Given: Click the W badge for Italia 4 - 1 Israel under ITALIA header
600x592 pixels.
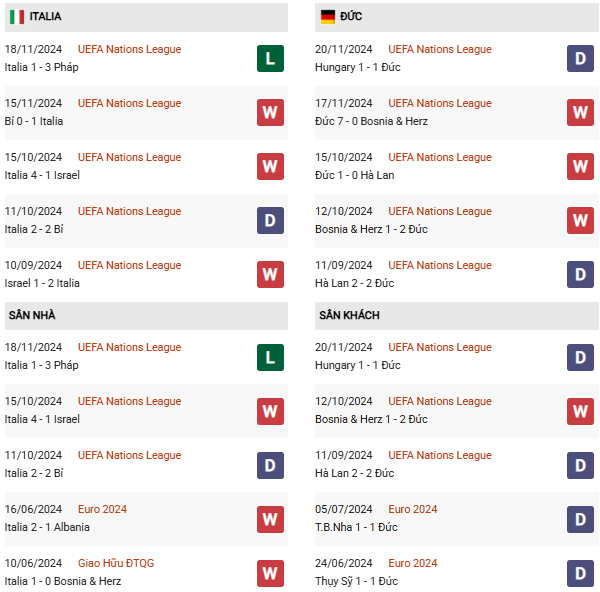Looking at the screenshot, I should [x=270, y=166].
